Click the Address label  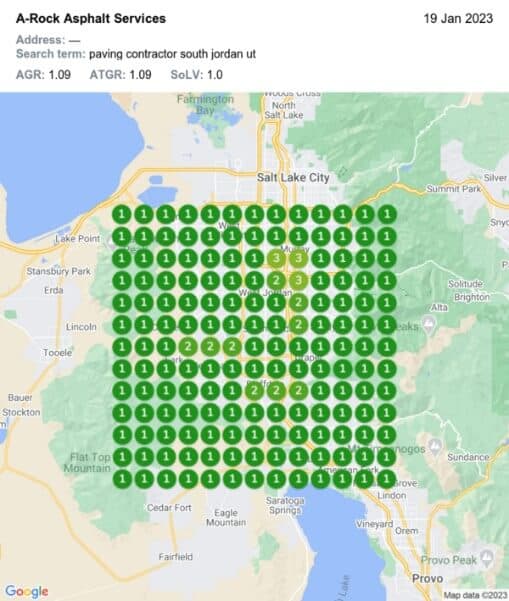(41, 40)
